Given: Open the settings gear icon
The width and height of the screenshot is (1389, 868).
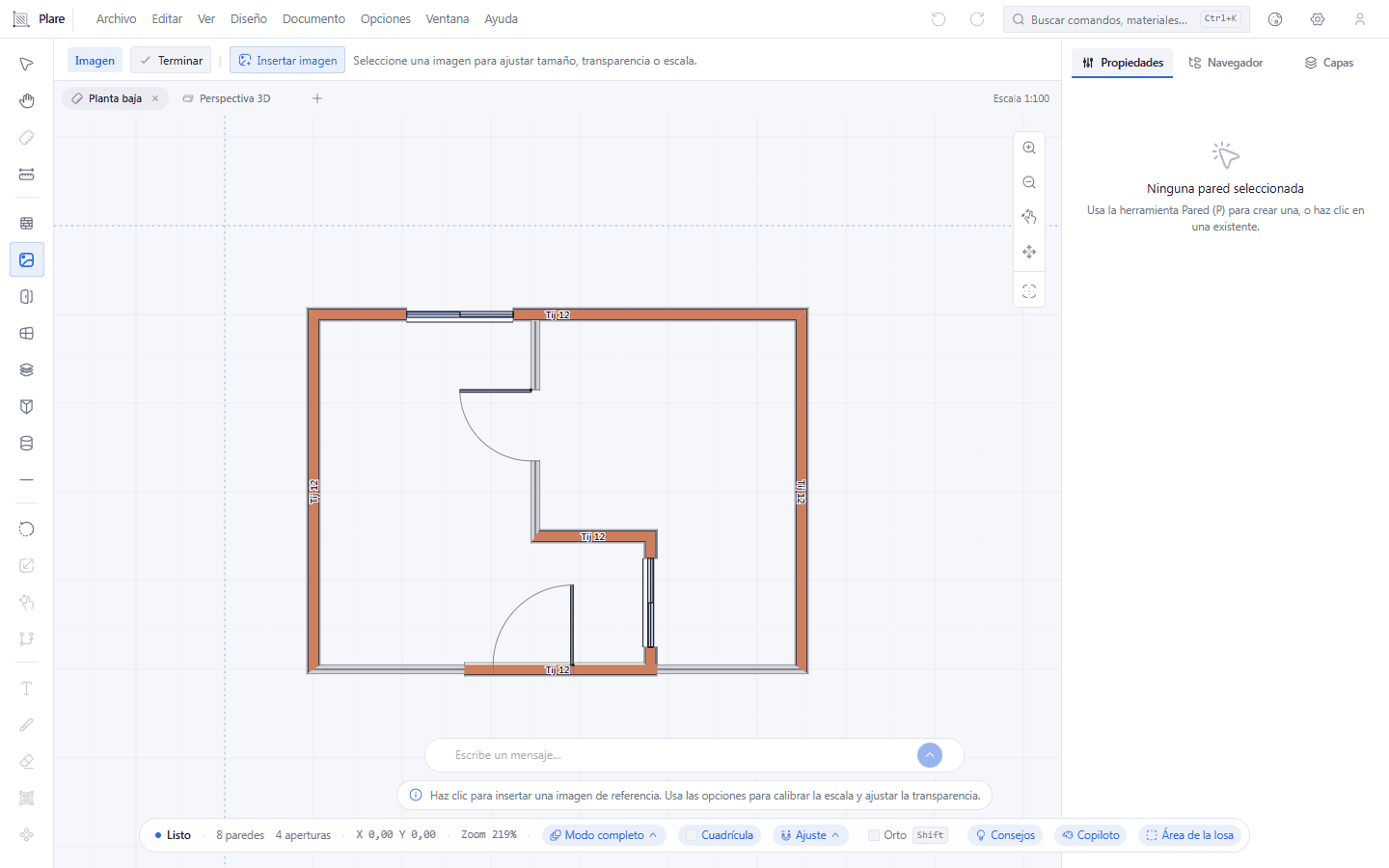Looking at the screenshot, I should click(1318, 19).
